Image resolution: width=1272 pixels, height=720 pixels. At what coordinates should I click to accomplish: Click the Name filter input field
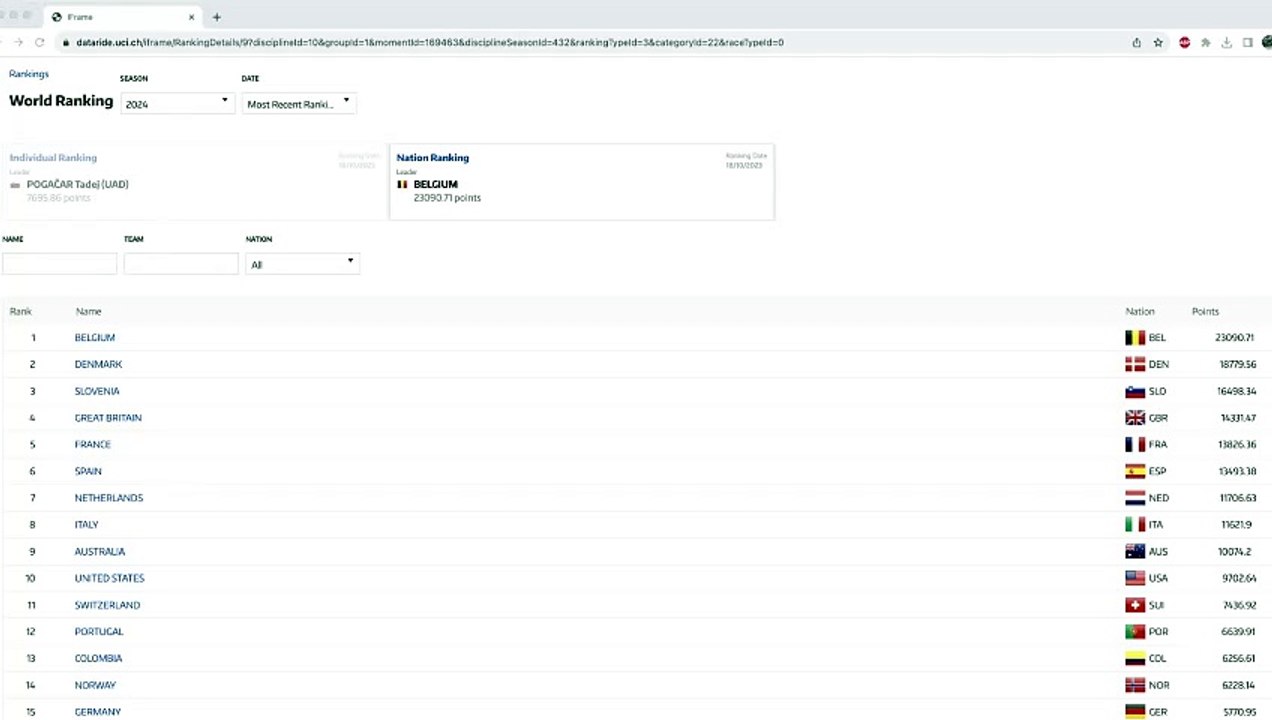click(x=59, y=264)
